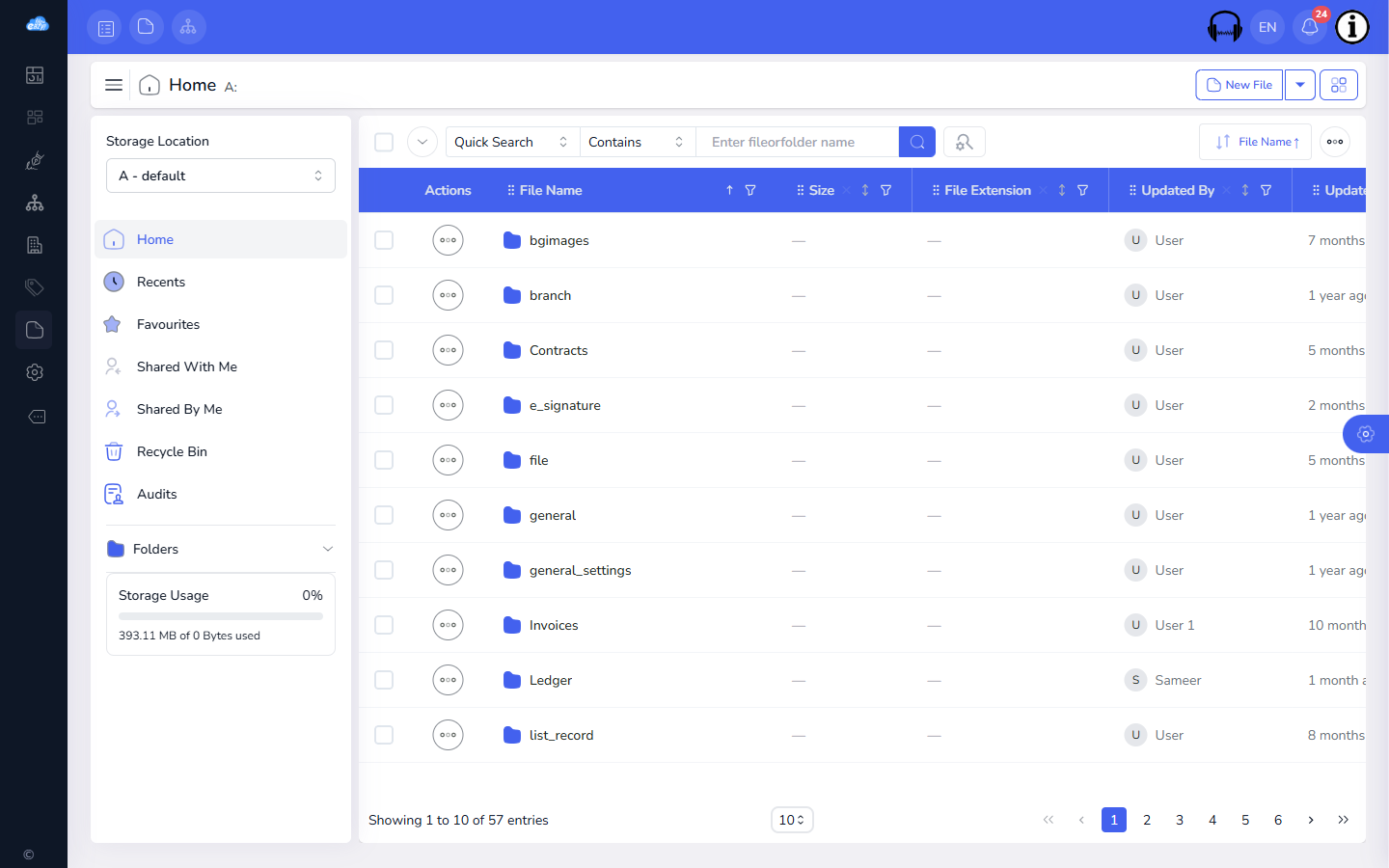Open the Recycle Bin
This screenshot has height=868, width=1389.
221,451
